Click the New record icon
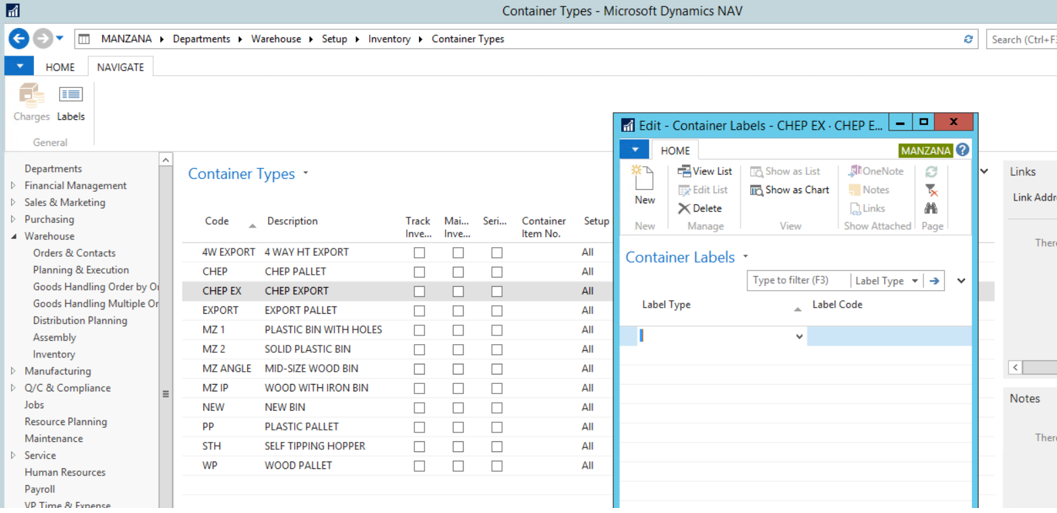Screen dimensions: 1057x513 tap(644, 185)
